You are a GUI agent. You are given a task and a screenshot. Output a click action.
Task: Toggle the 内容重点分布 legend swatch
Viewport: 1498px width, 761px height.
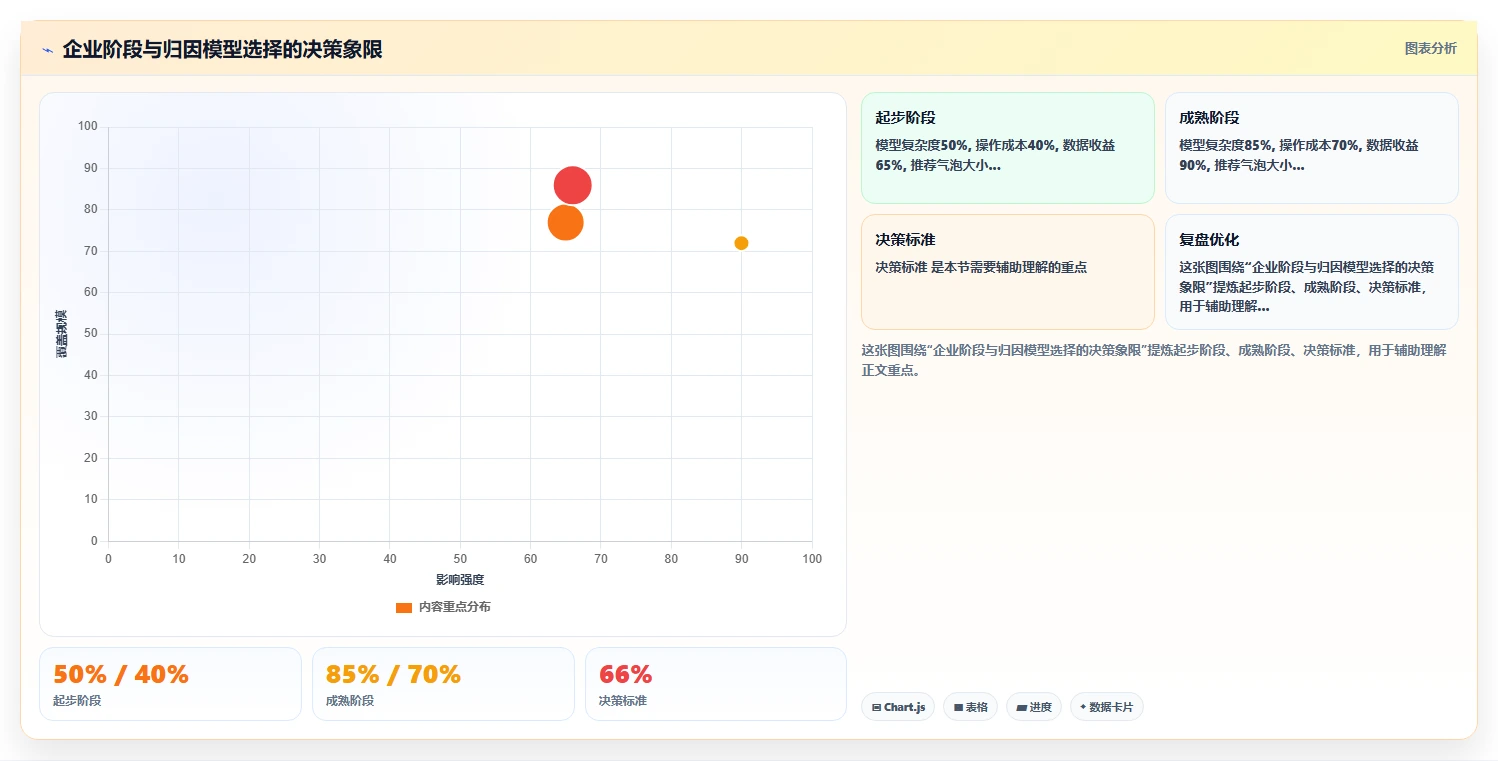coord(404,607)
